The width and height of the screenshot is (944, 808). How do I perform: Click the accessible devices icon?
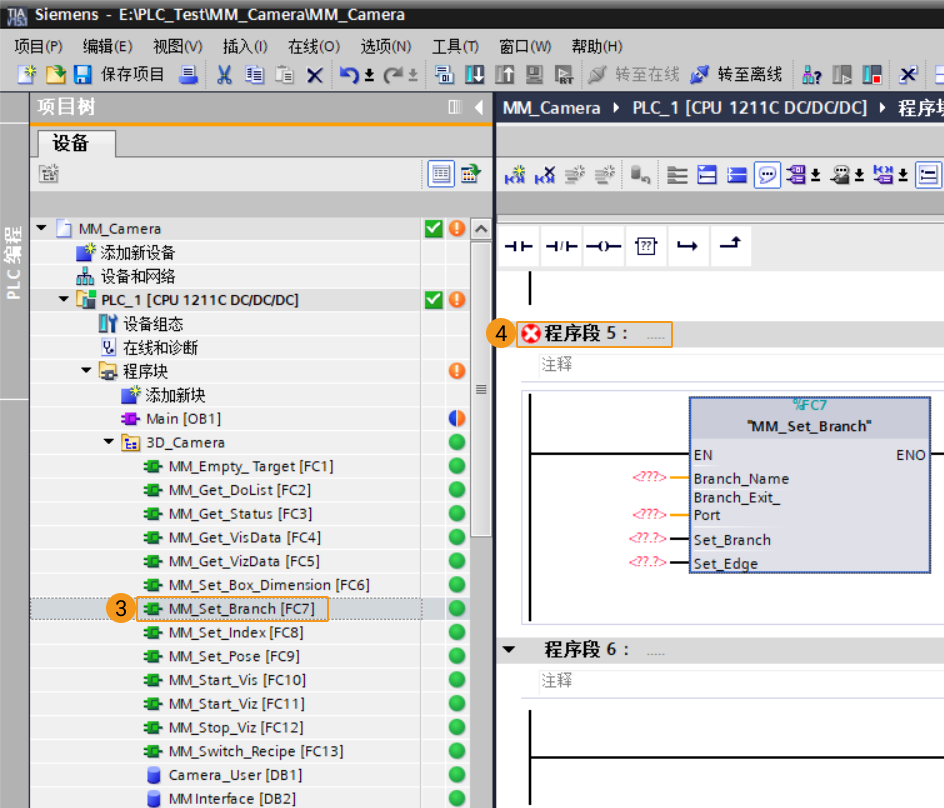[812, 75]
